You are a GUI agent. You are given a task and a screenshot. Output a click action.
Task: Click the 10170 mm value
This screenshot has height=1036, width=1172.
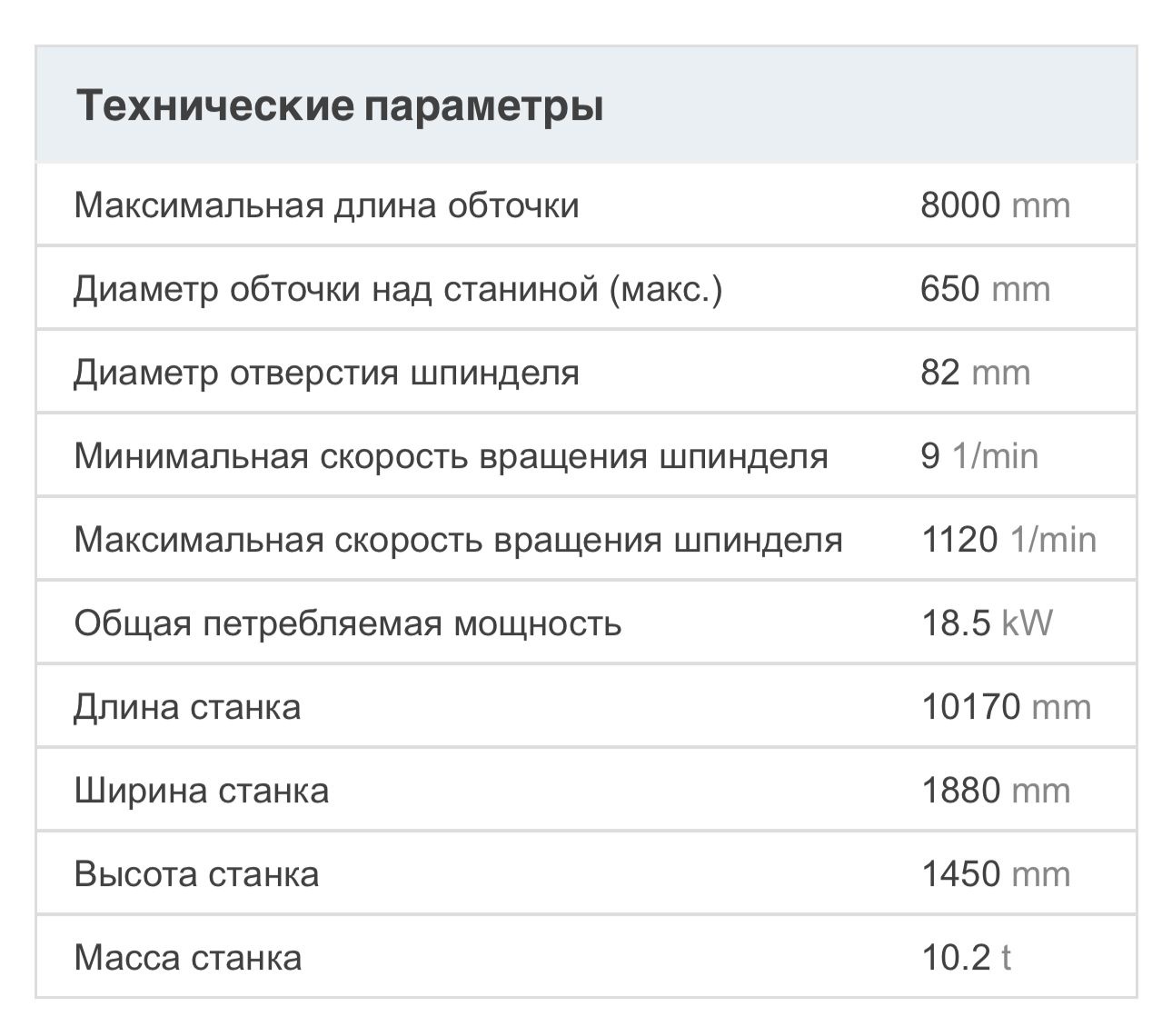(1006, 707)
